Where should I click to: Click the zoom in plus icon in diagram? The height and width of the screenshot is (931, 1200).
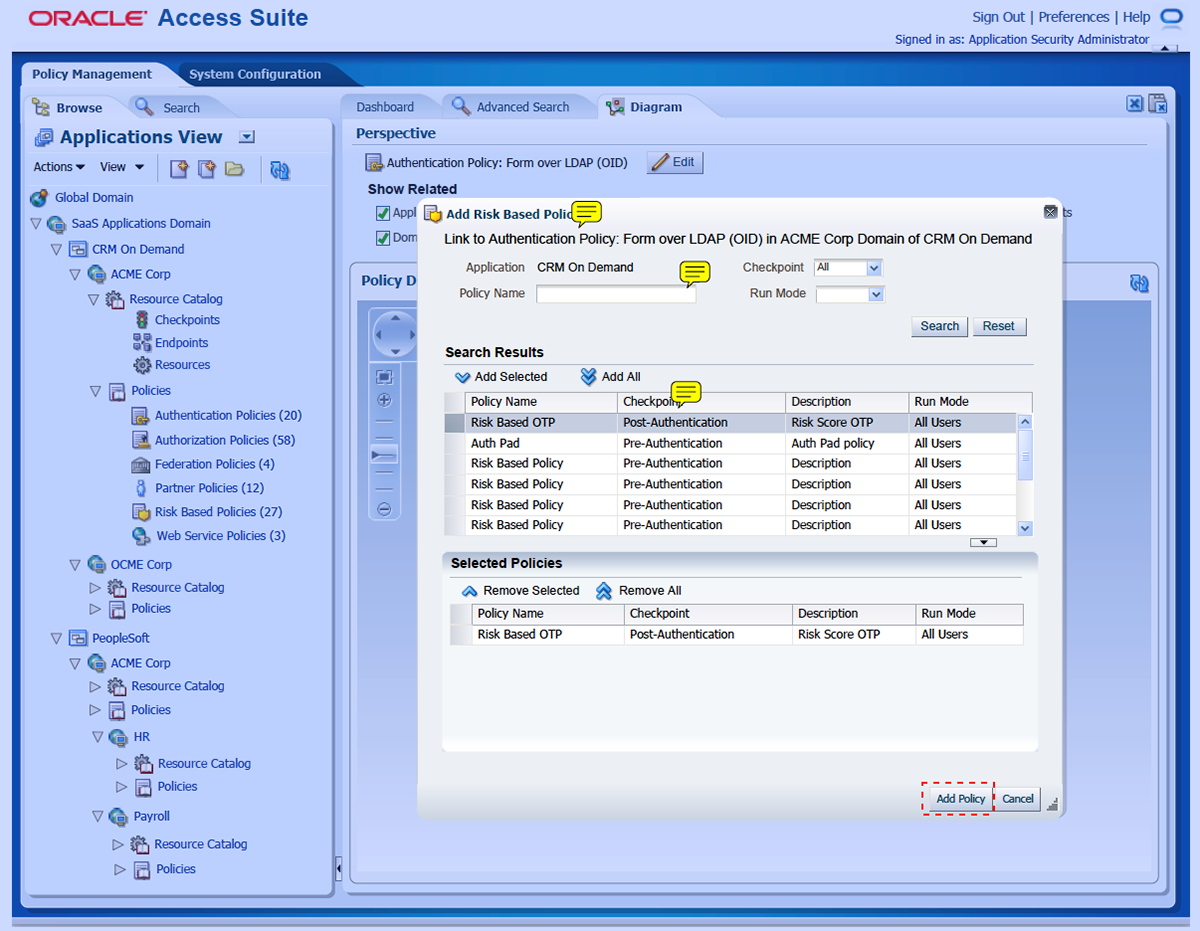384,400
